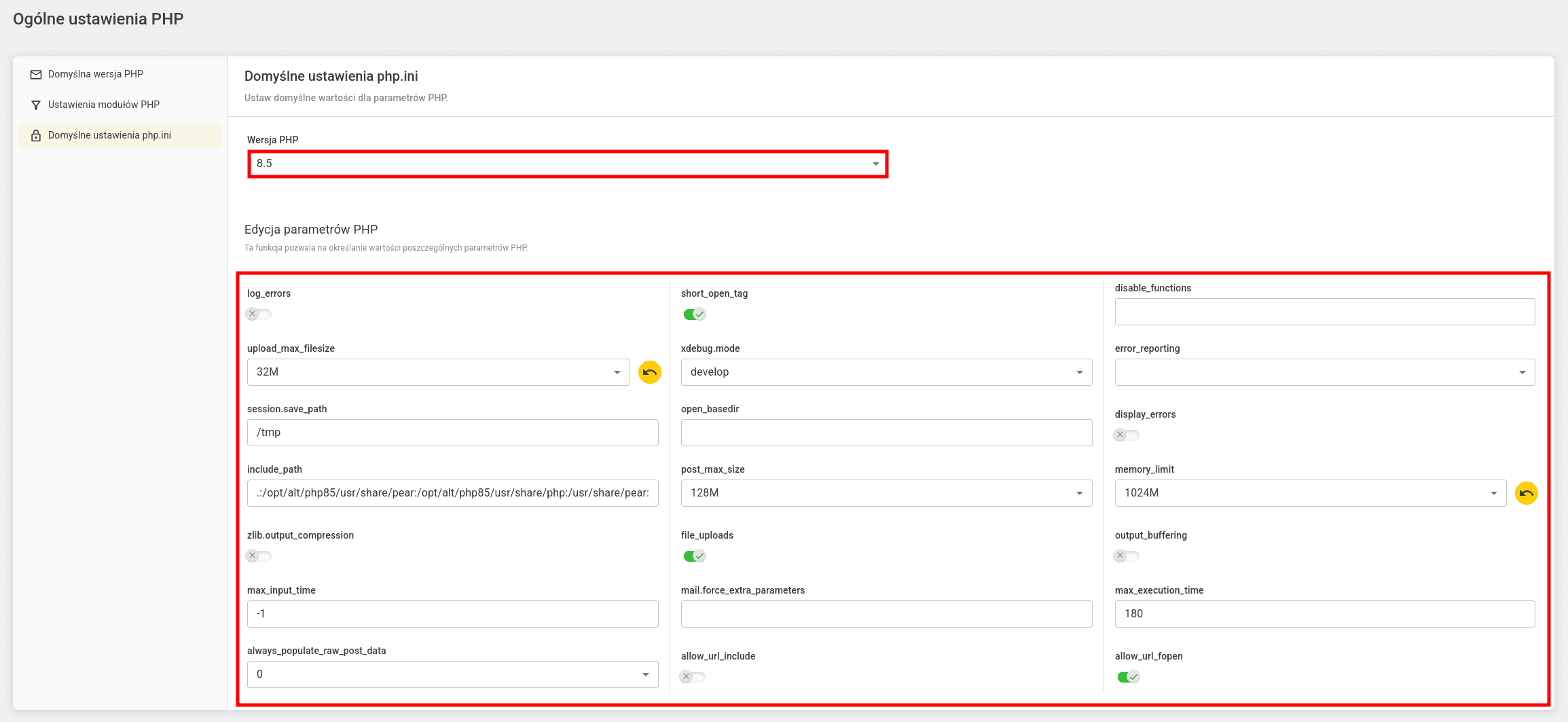This screenshot has width=1568, height=722.
Task: Click the Ta funkcja pozwala description text
Action: point(386,248)
